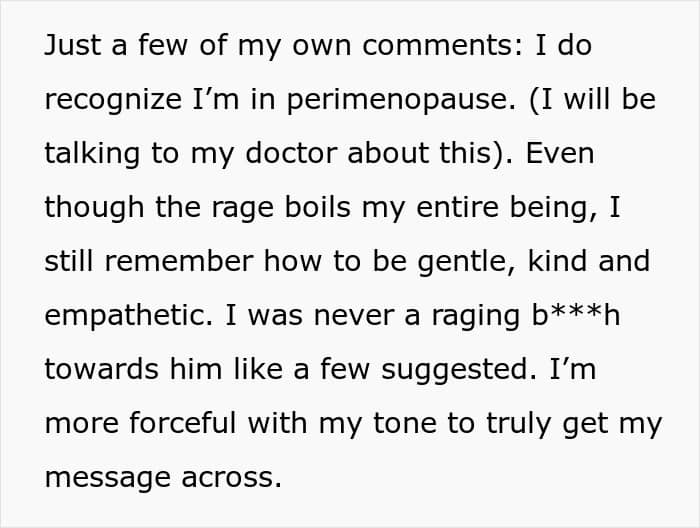Click the word "remember" in the paragraph
The image size is (700, 528).
click(x=179, y=261)
